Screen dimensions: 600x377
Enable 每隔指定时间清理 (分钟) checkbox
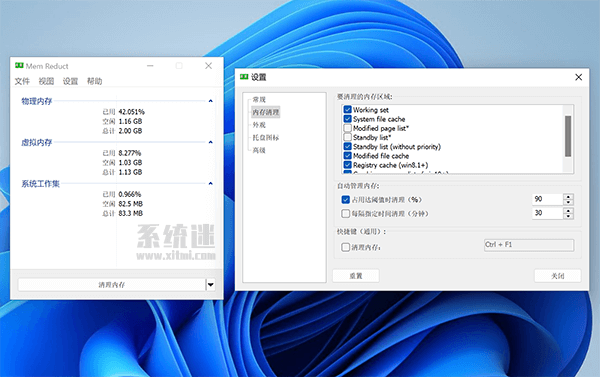[x=346, y=213]
